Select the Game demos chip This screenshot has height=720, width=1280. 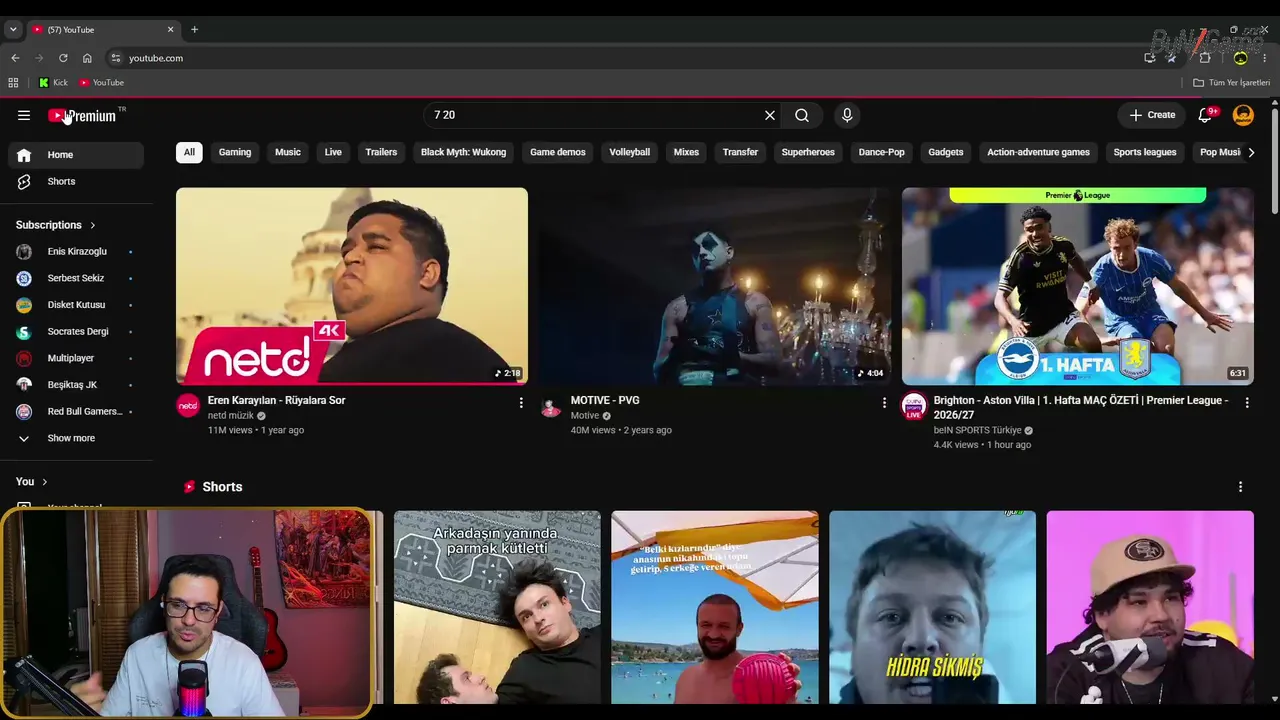[558, 152]
